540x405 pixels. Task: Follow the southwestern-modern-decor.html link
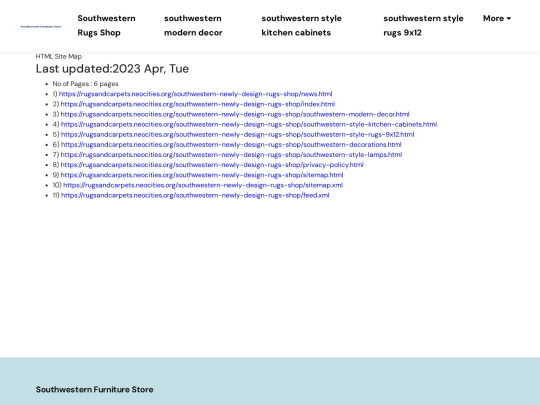coord(235,114)
